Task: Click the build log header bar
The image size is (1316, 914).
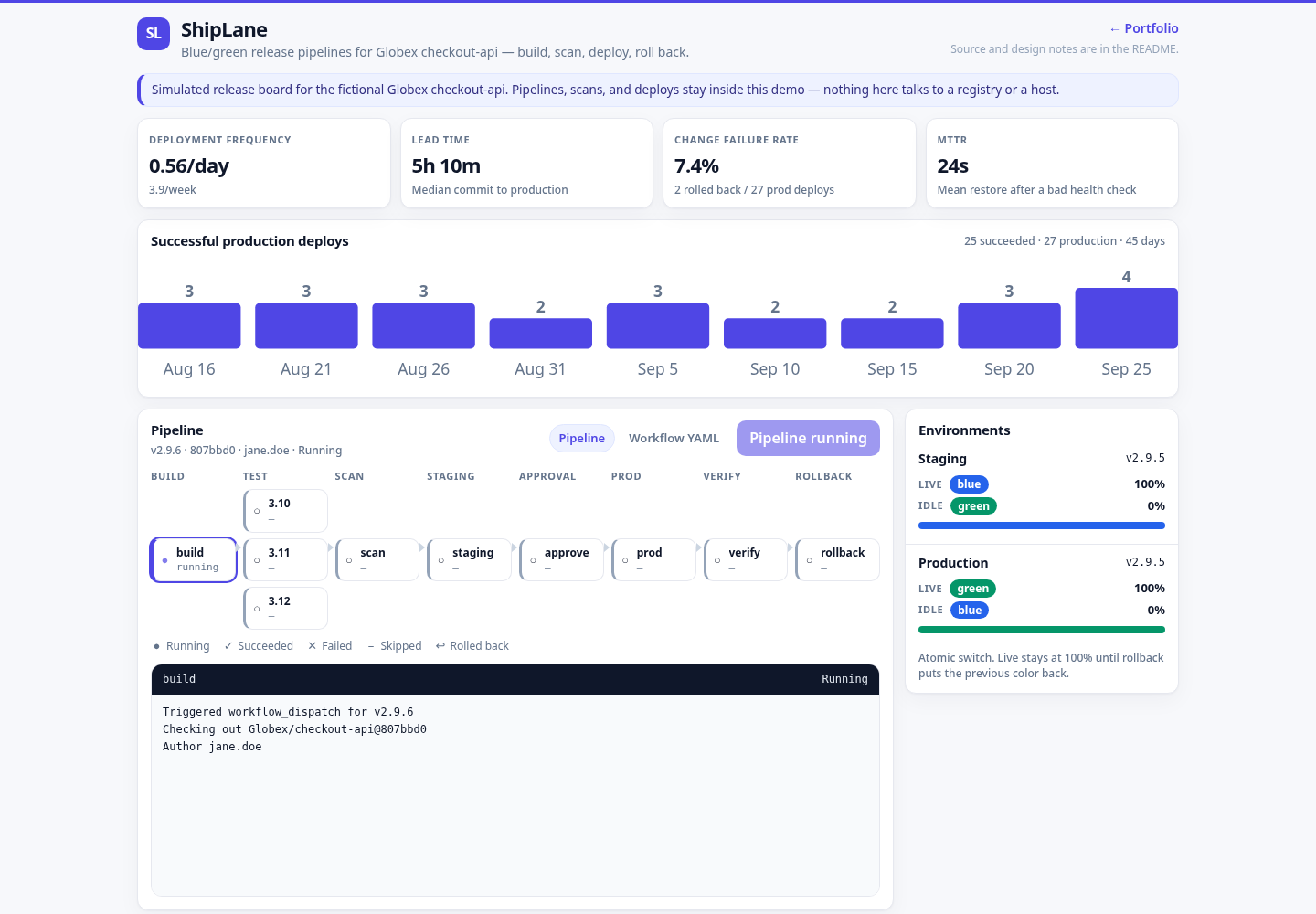Action: [515, 679]
